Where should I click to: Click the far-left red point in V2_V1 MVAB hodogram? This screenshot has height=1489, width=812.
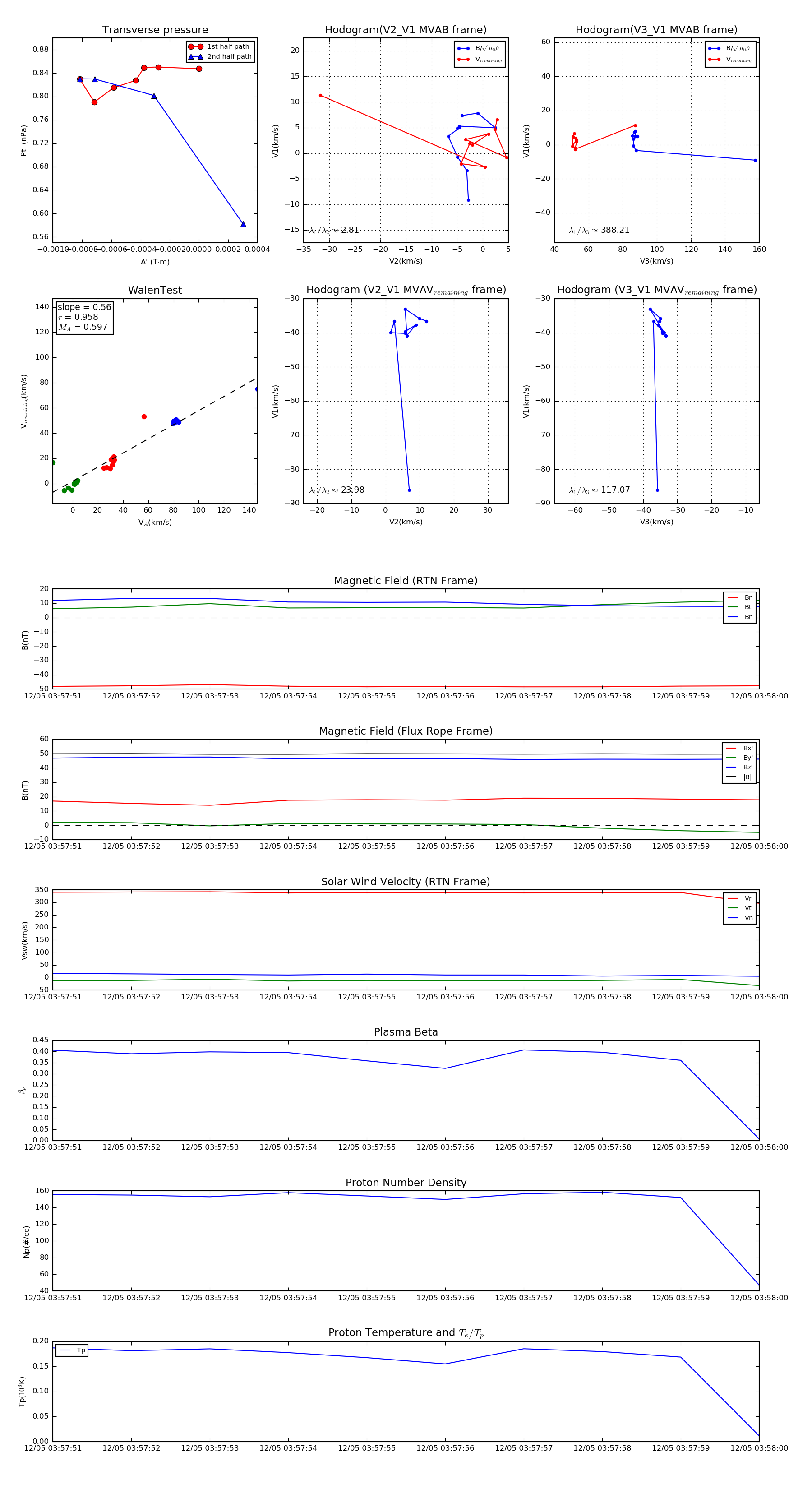click(320, 95)
